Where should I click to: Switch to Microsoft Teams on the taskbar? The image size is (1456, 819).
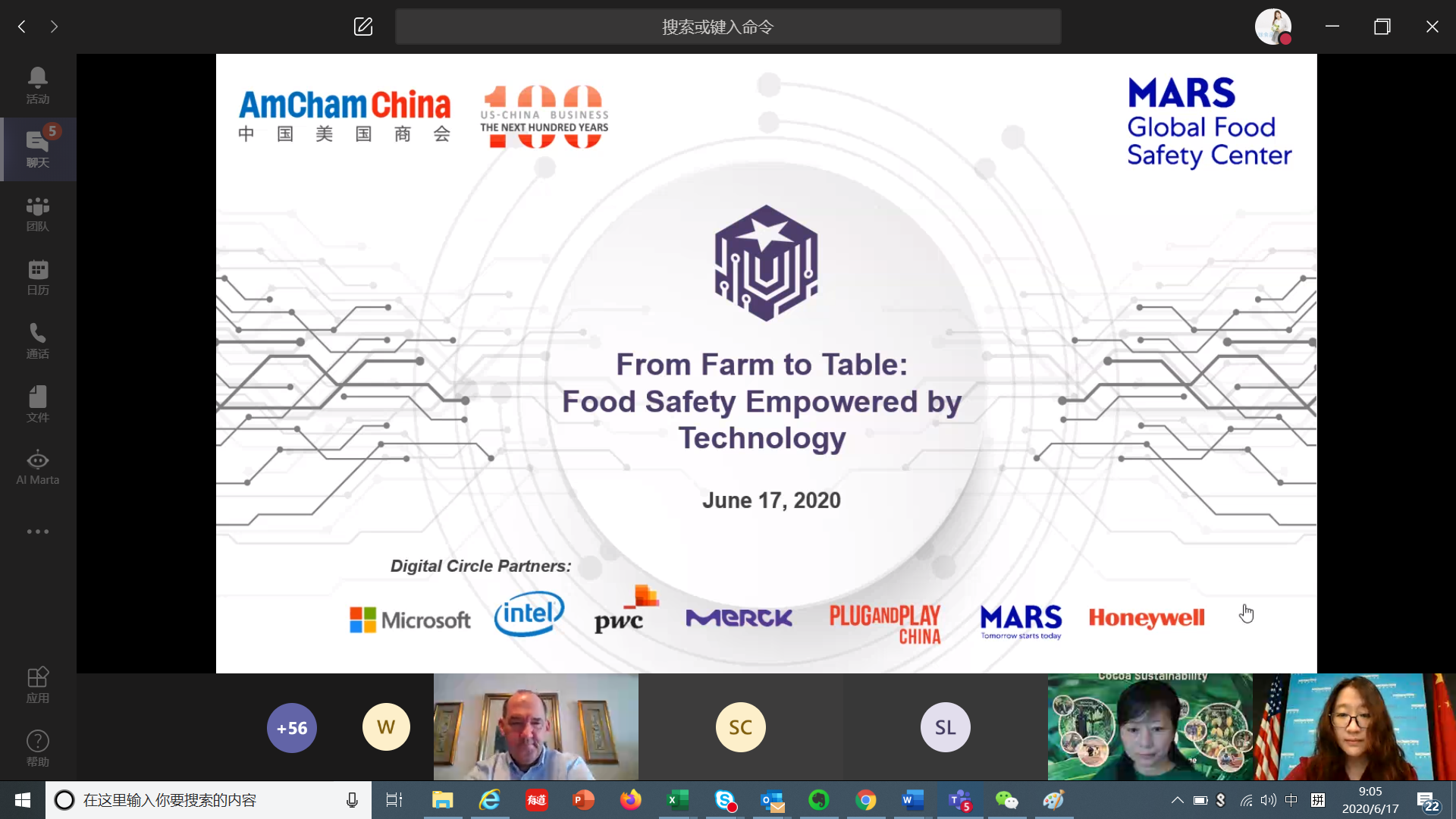[960, 800]
